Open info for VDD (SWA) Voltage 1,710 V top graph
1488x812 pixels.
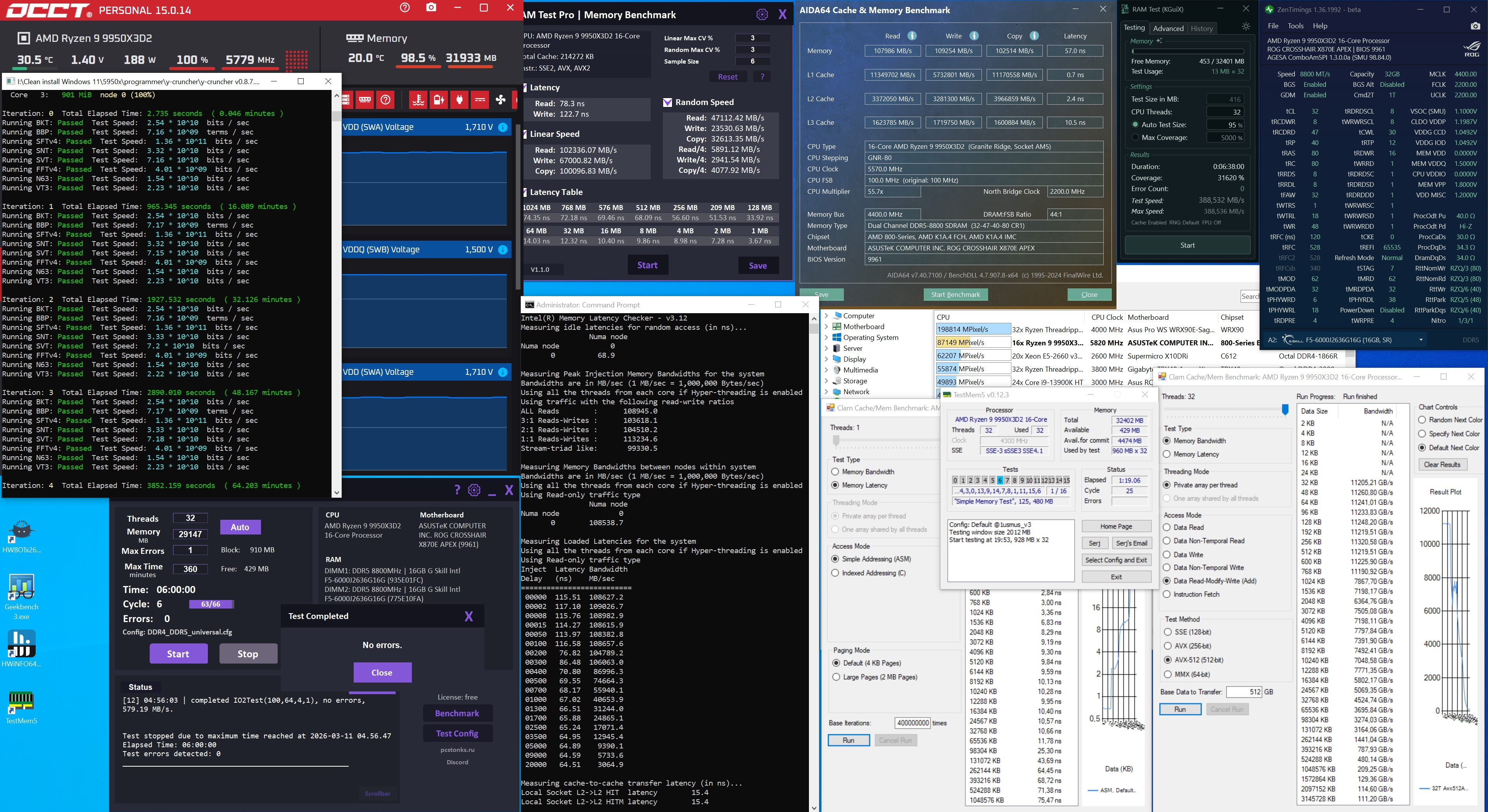click(503, 127)
